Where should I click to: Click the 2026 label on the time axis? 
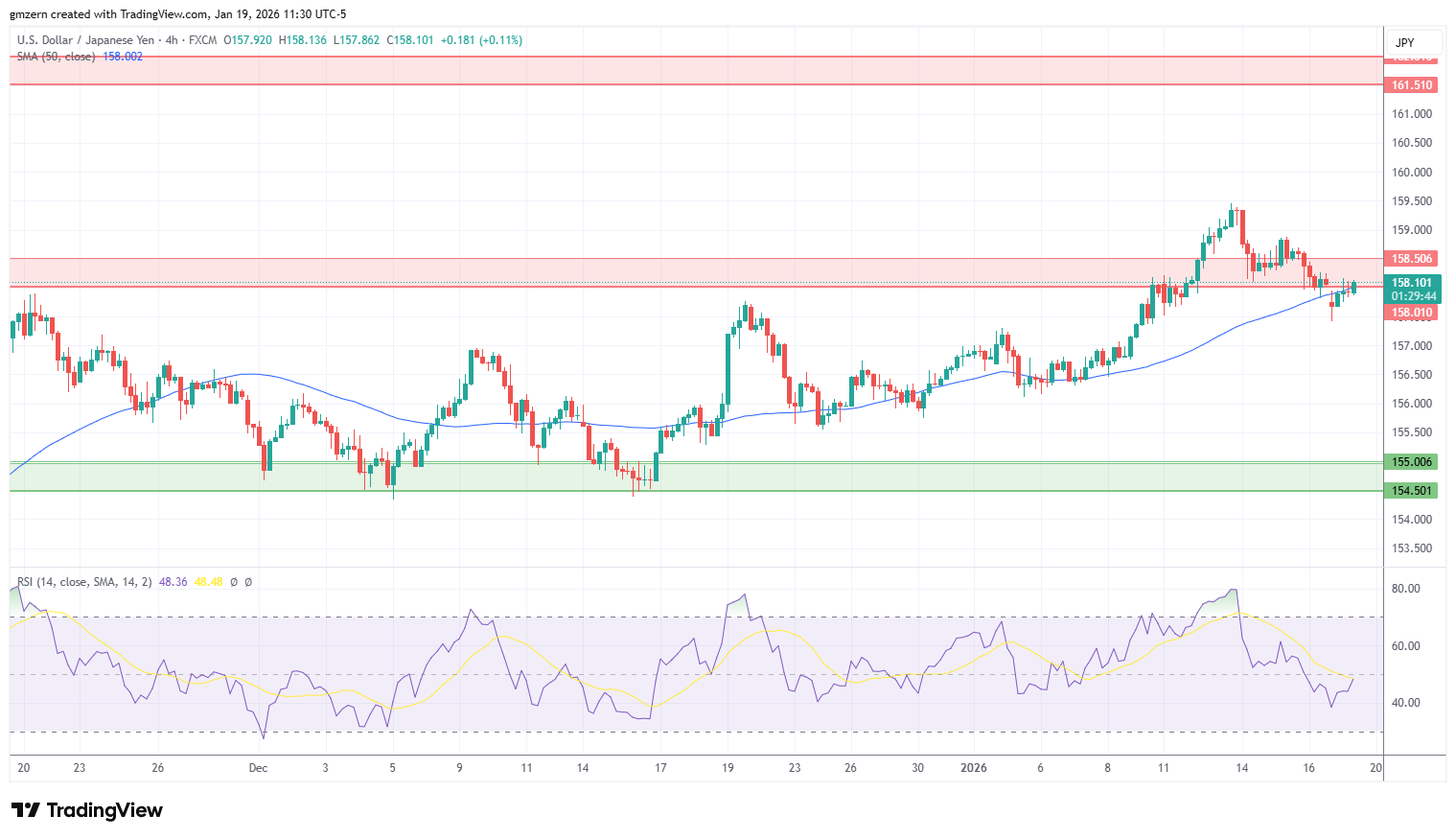click(974, 768)
